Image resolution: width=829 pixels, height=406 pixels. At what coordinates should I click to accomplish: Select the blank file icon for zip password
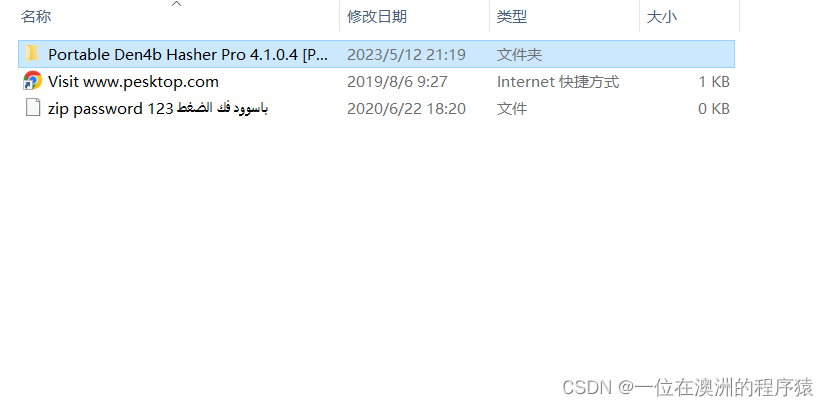[x=33, y=108]
